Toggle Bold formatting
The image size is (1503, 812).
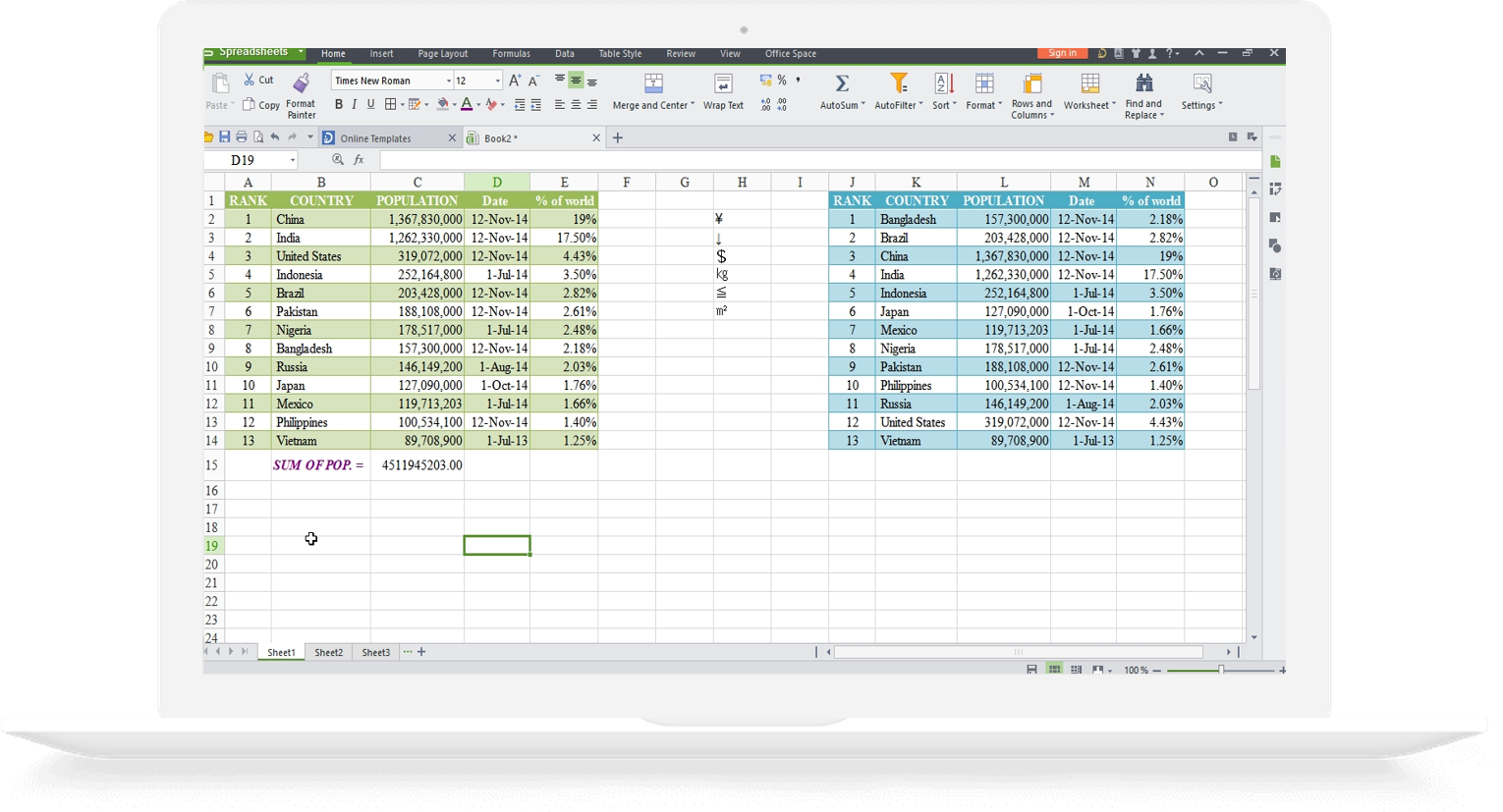[x=339, y=105]
